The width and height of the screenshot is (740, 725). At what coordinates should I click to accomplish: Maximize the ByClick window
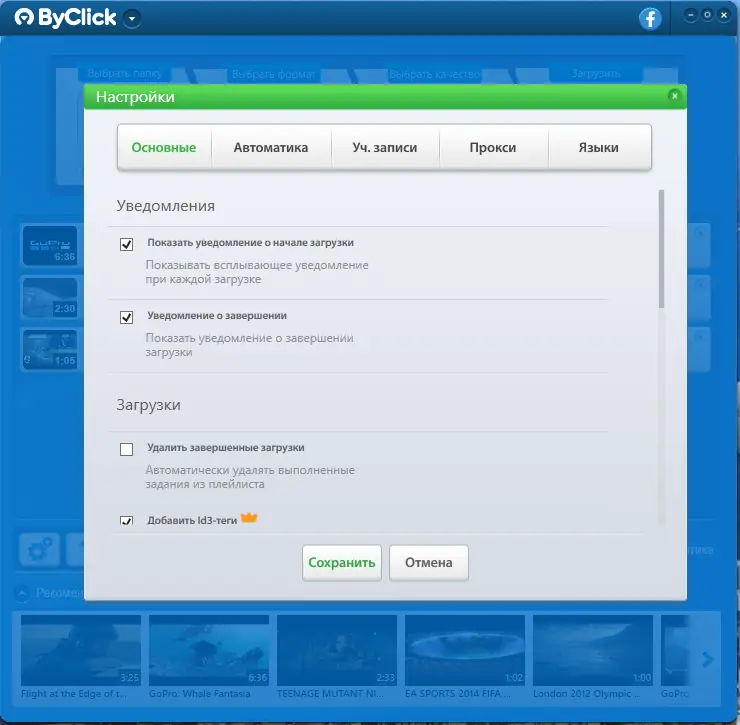(x=707, y=15)
